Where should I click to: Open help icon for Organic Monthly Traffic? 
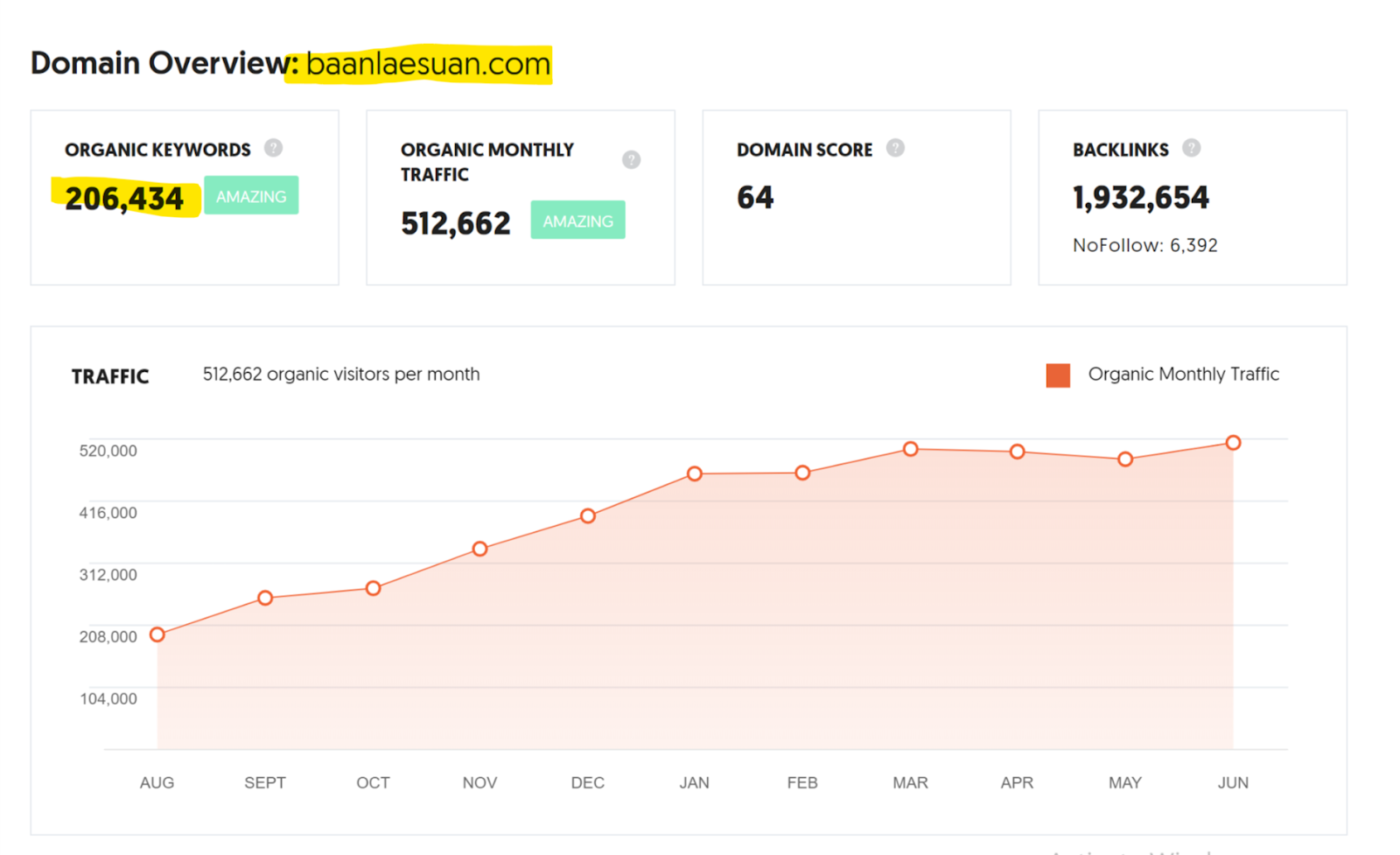point(631,160)
